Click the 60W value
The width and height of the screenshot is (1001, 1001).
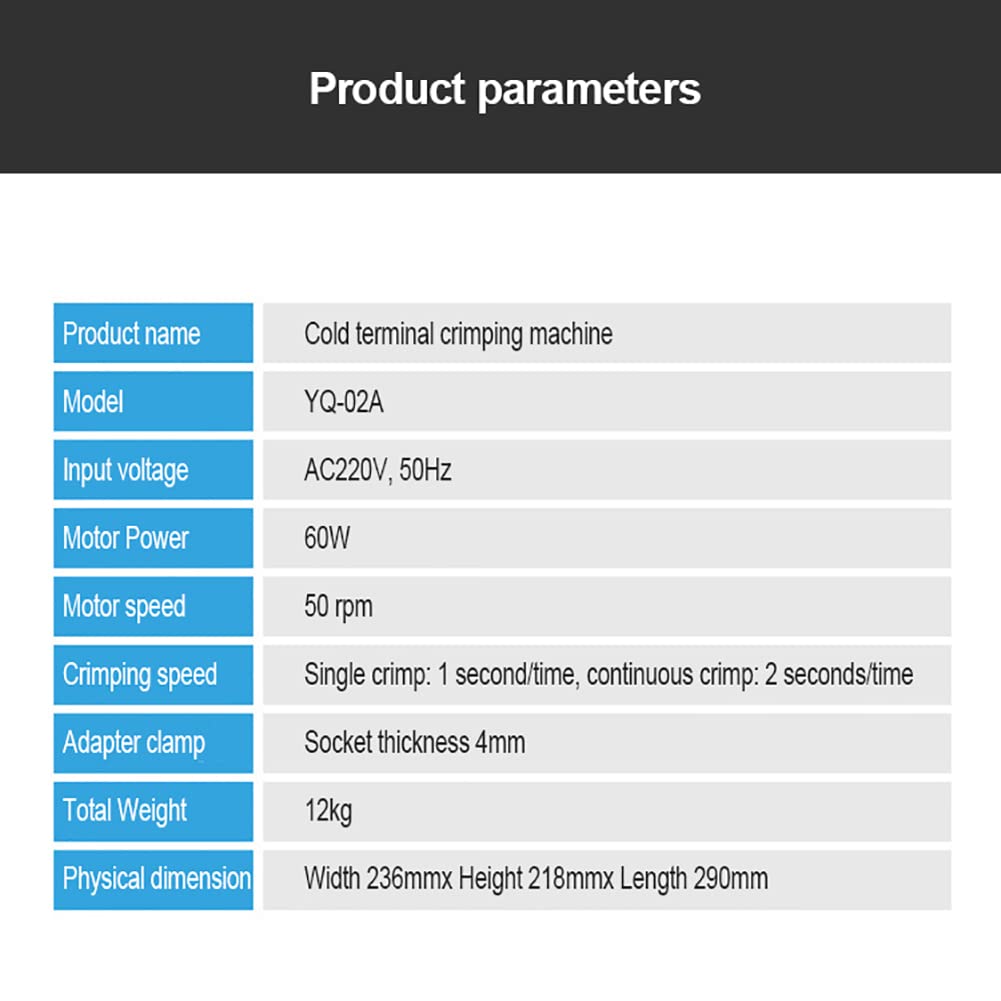coord(327,538)
